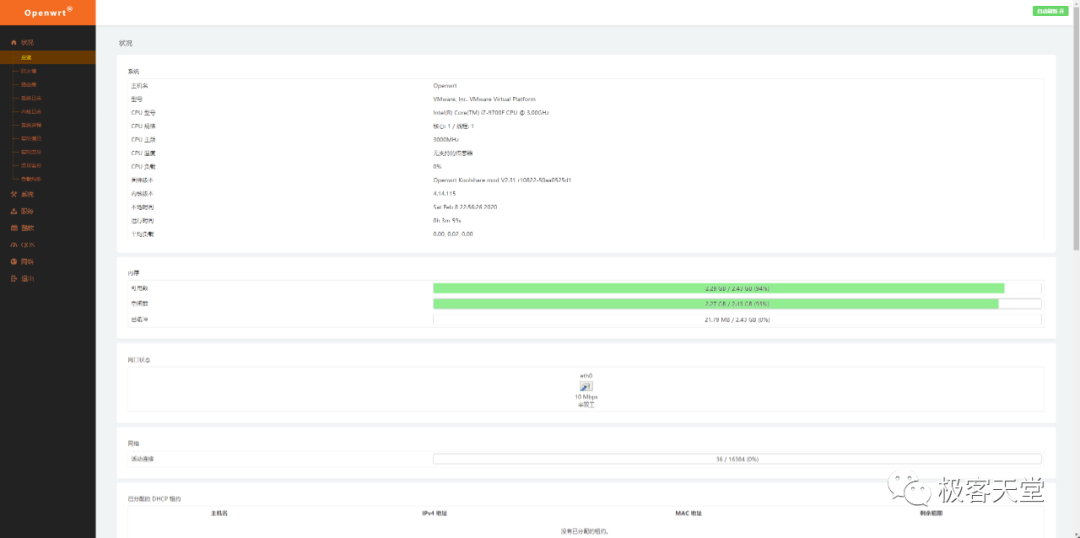Click the "已分配的 DHCP 租约" section heading
This screenshot has width=1080, height=538.
click(x=154, y=498)
